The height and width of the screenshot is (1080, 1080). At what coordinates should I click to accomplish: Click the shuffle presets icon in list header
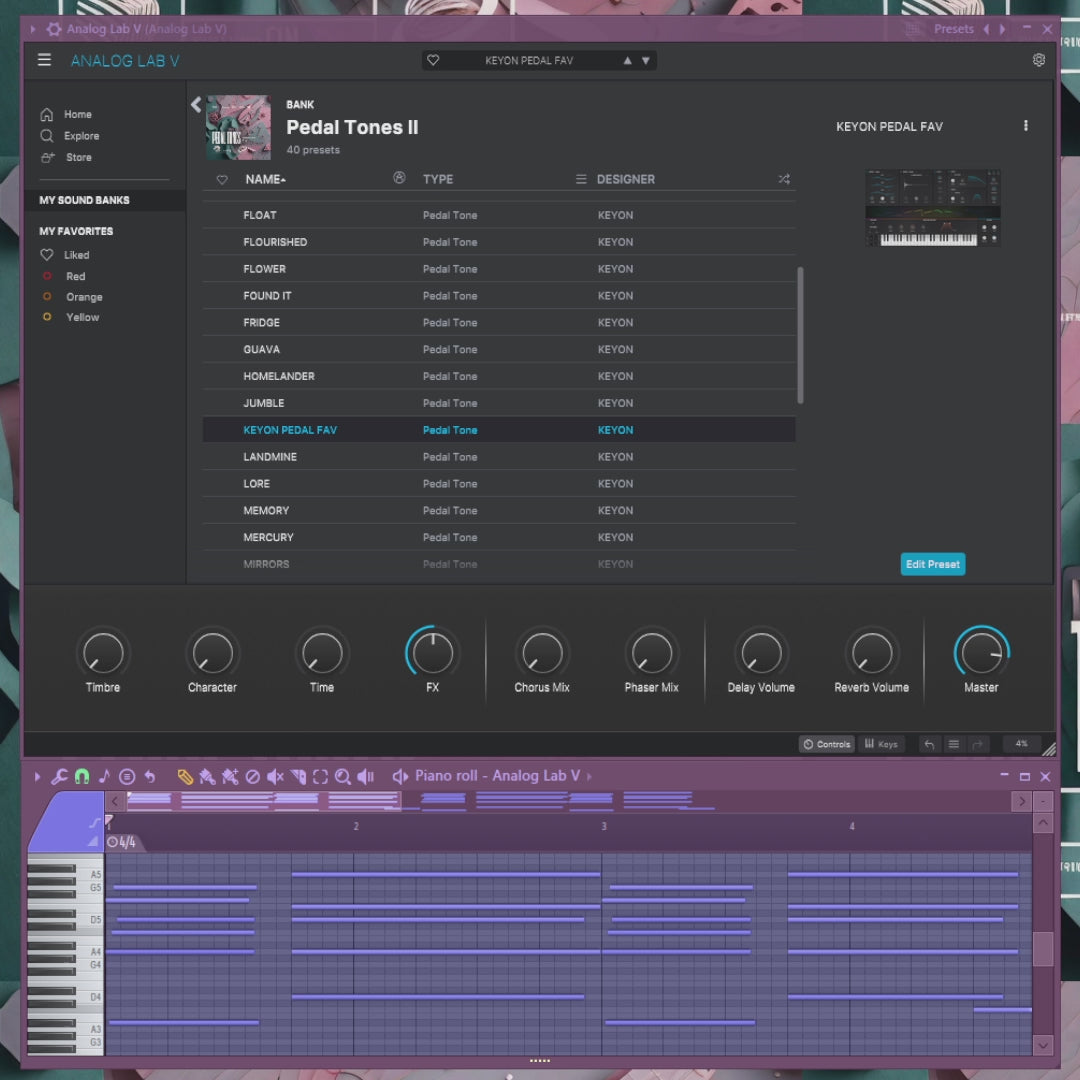point(784,179)
